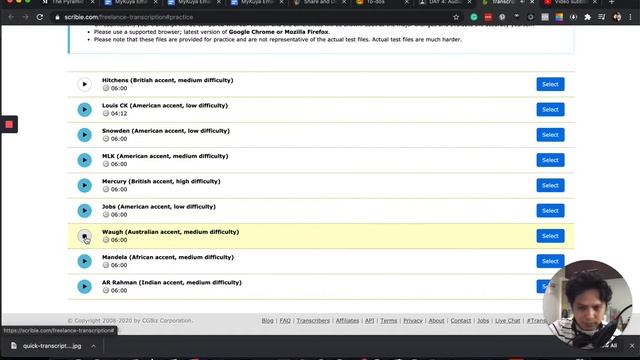Viewport: 640px width, 360px height.
Task: Play the Snowden audio sample
Action: 84,135
